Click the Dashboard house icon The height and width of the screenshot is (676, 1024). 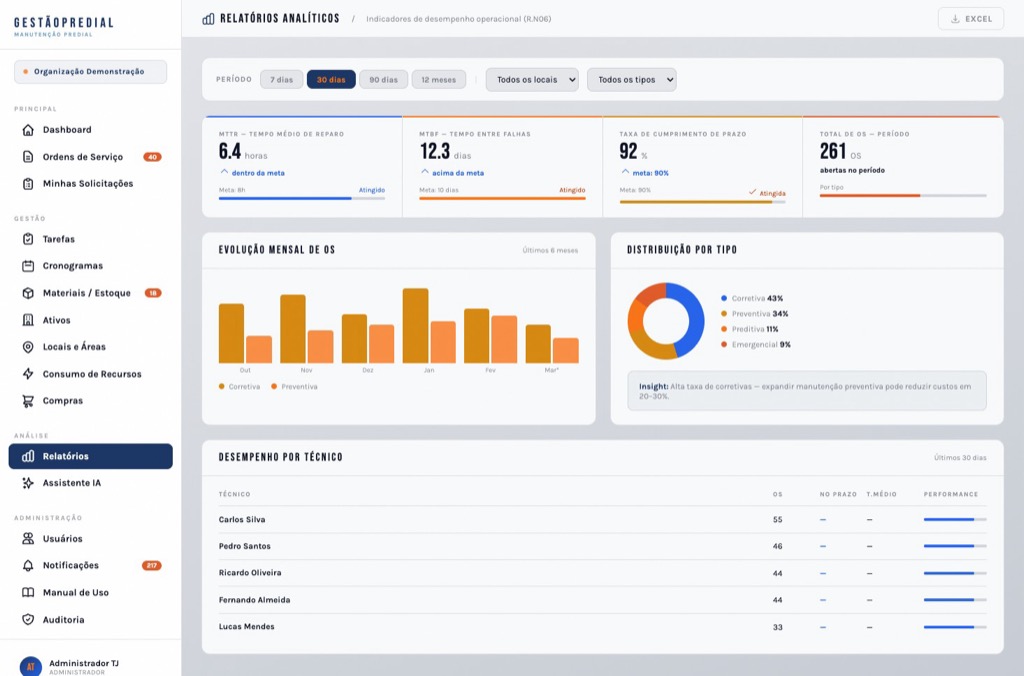(x=28, y=130)
